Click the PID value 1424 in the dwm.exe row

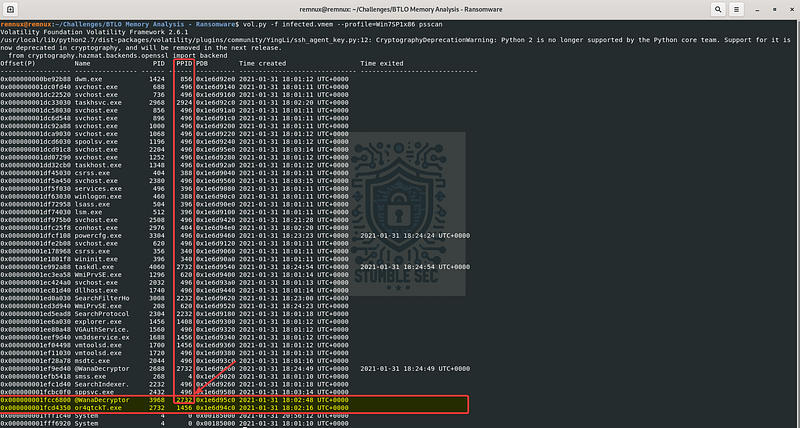(157, 79)
